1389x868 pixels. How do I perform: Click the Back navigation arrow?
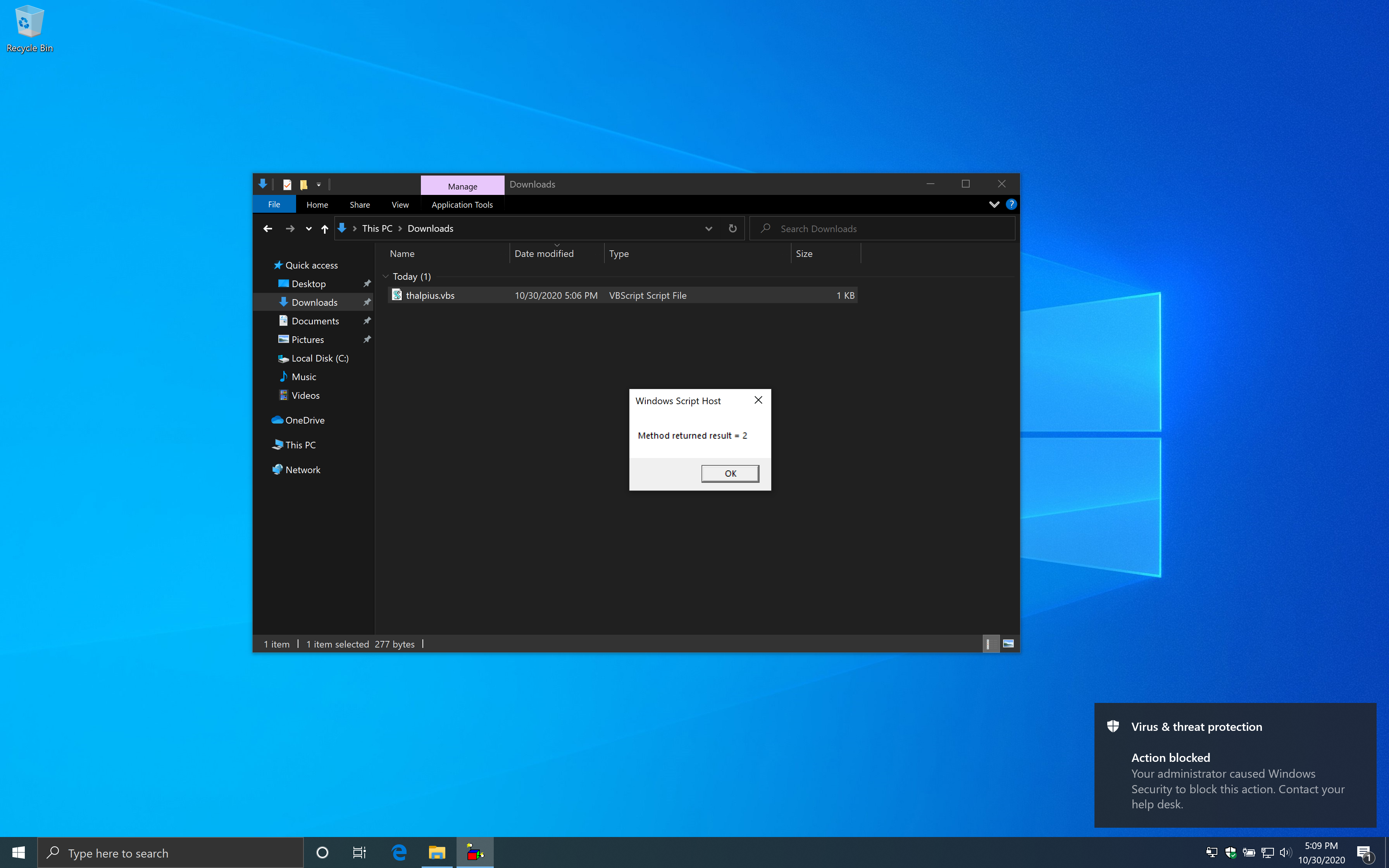[x=267, y=229]
